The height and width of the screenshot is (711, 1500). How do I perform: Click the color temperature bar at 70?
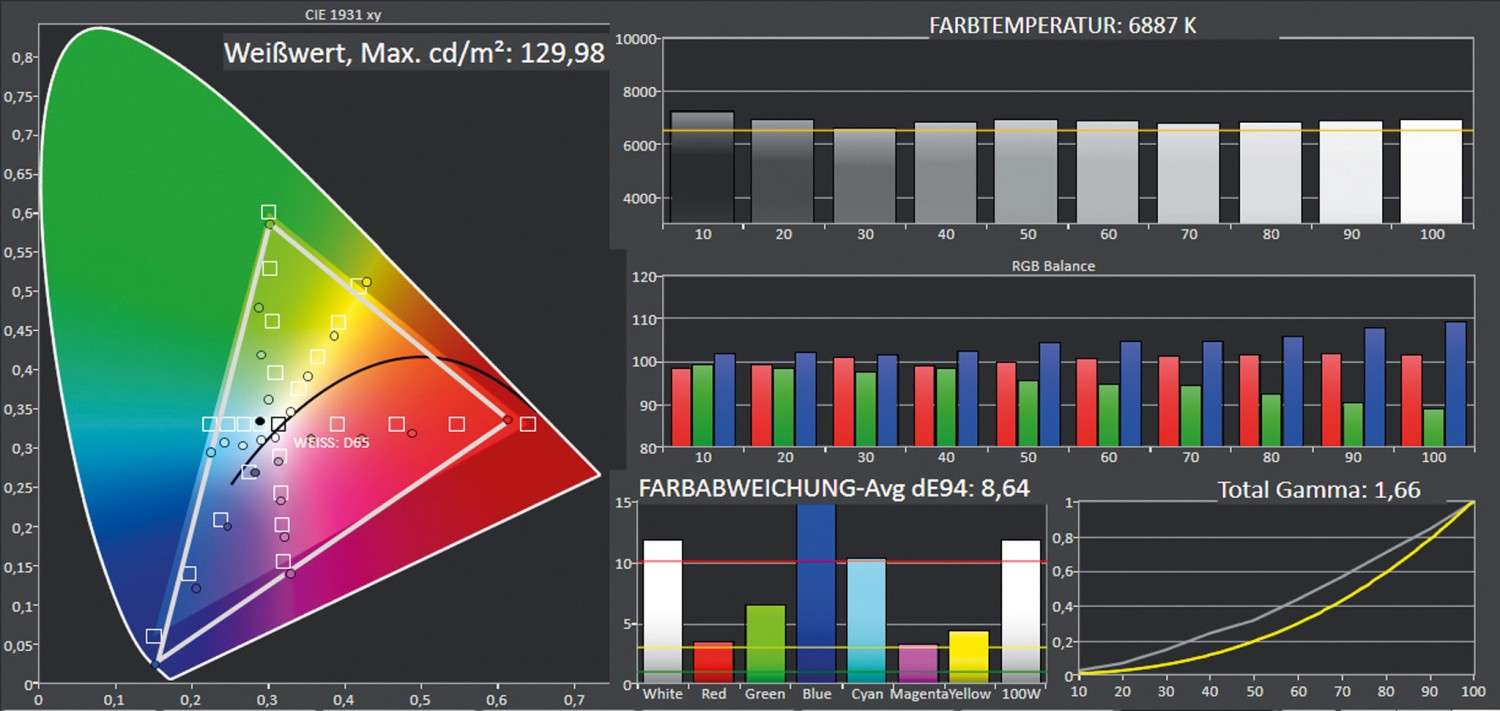pyautogui.click(x=1188, y=173)
